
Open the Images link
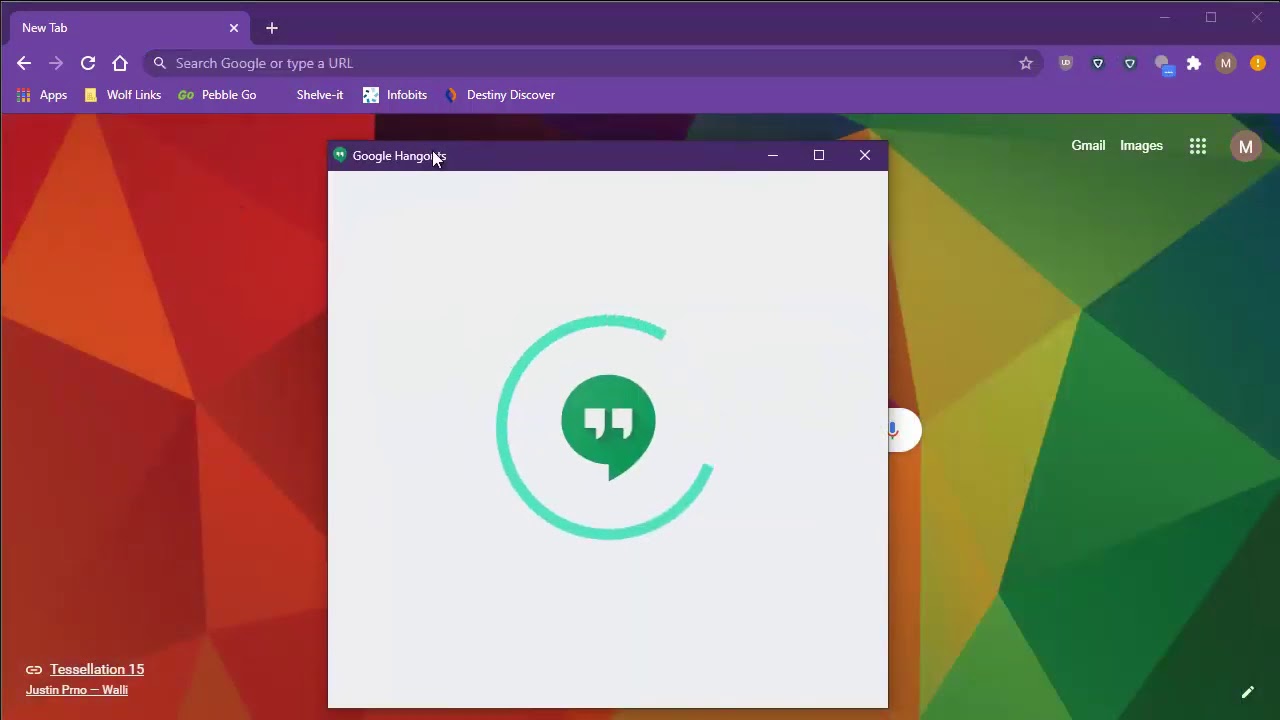click(x=1141, y=146)
